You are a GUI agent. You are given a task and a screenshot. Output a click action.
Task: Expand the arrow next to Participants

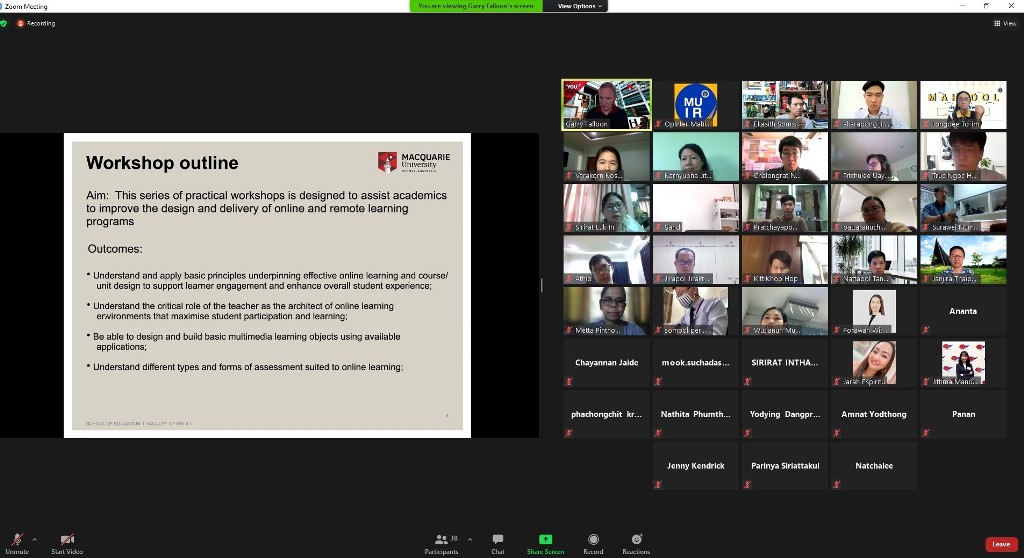(469, 539)
